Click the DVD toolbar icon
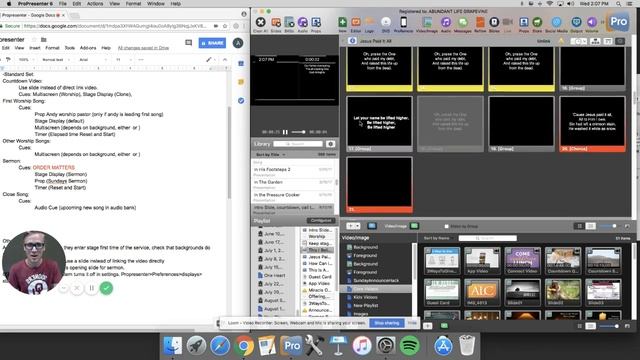 (386, 22)
